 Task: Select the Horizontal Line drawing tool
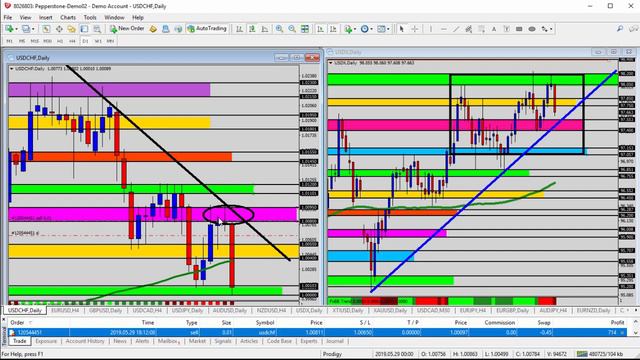point(444,29)
